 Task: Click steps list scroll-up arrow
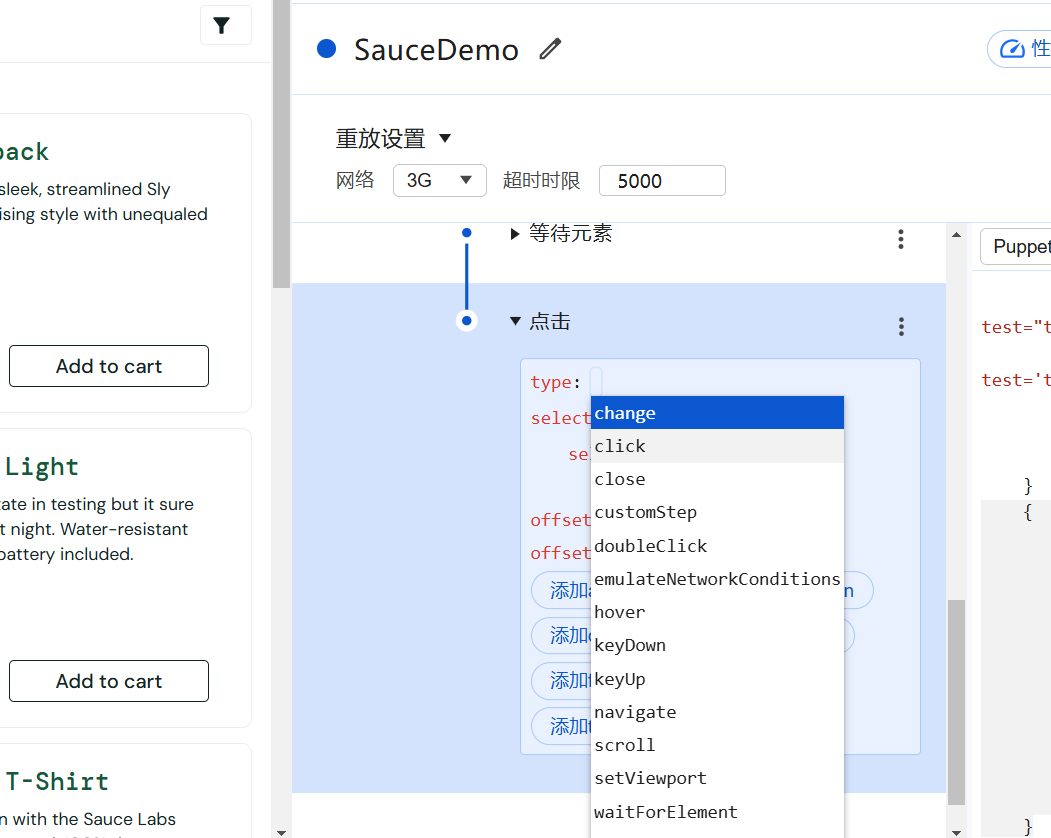[x=956, y=235]
